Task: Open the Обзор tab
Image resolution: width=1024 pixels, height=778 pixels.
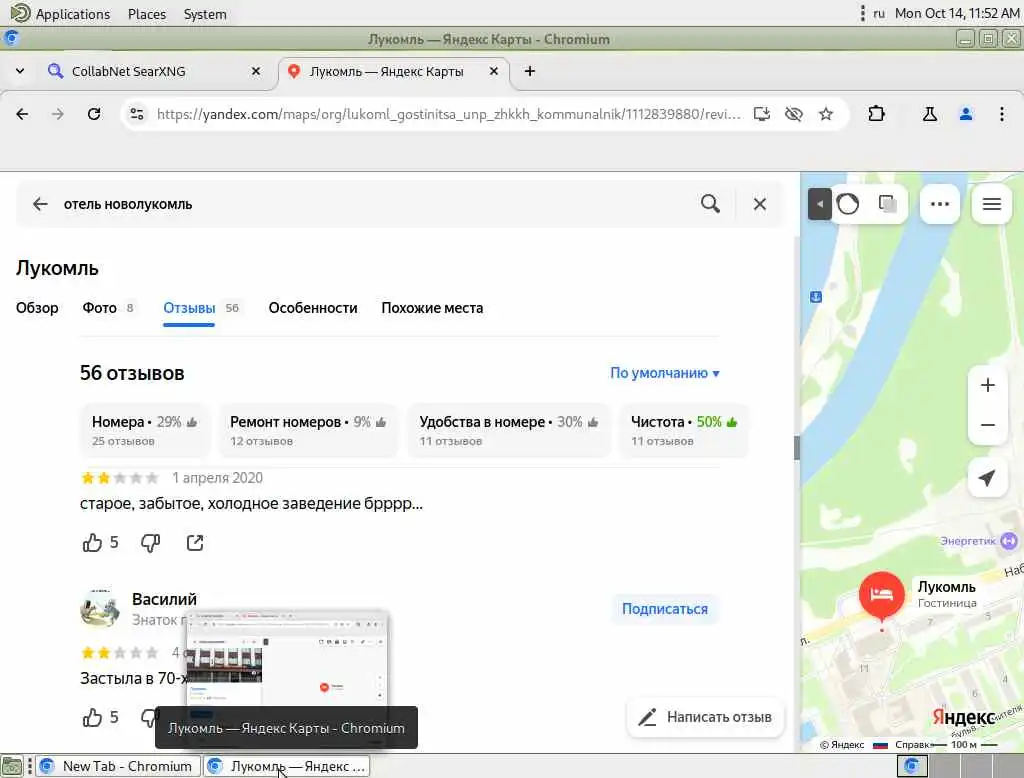Action: pos(37,308)
